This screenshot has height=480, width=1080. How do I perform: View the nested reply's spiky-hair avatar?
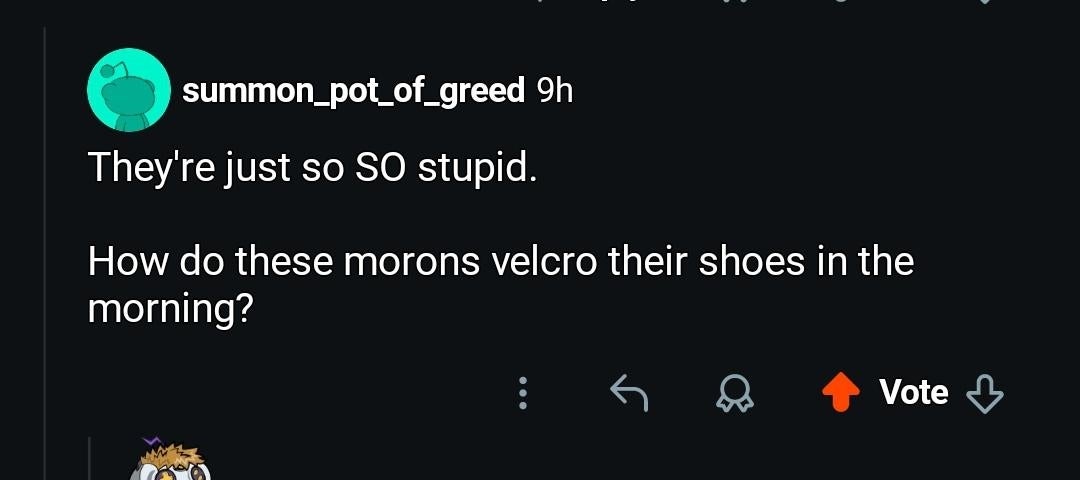pos(168,460)
